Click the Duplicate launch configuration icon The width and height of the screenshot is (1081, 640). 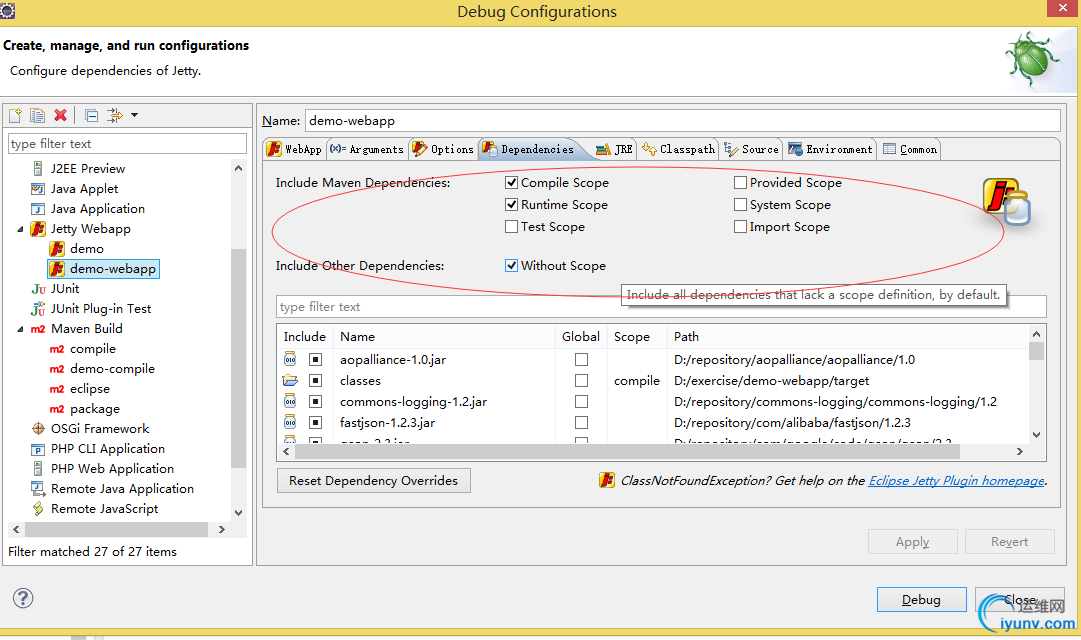pos(38,116)
